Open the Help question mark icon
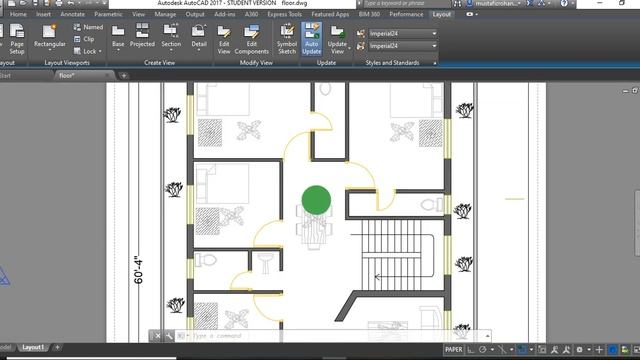 [564, 3]
